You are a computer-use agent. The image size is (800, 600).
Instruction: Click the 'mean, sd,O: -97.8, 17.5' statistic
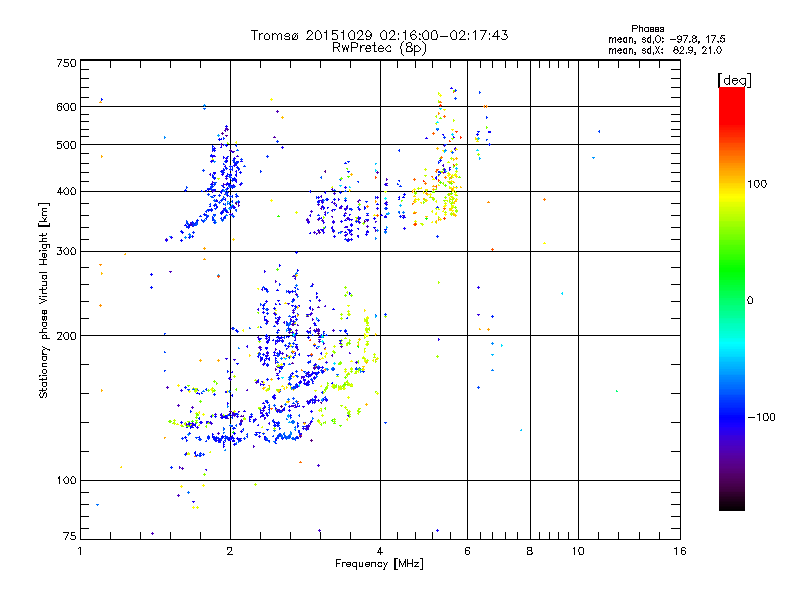[666, 39]
